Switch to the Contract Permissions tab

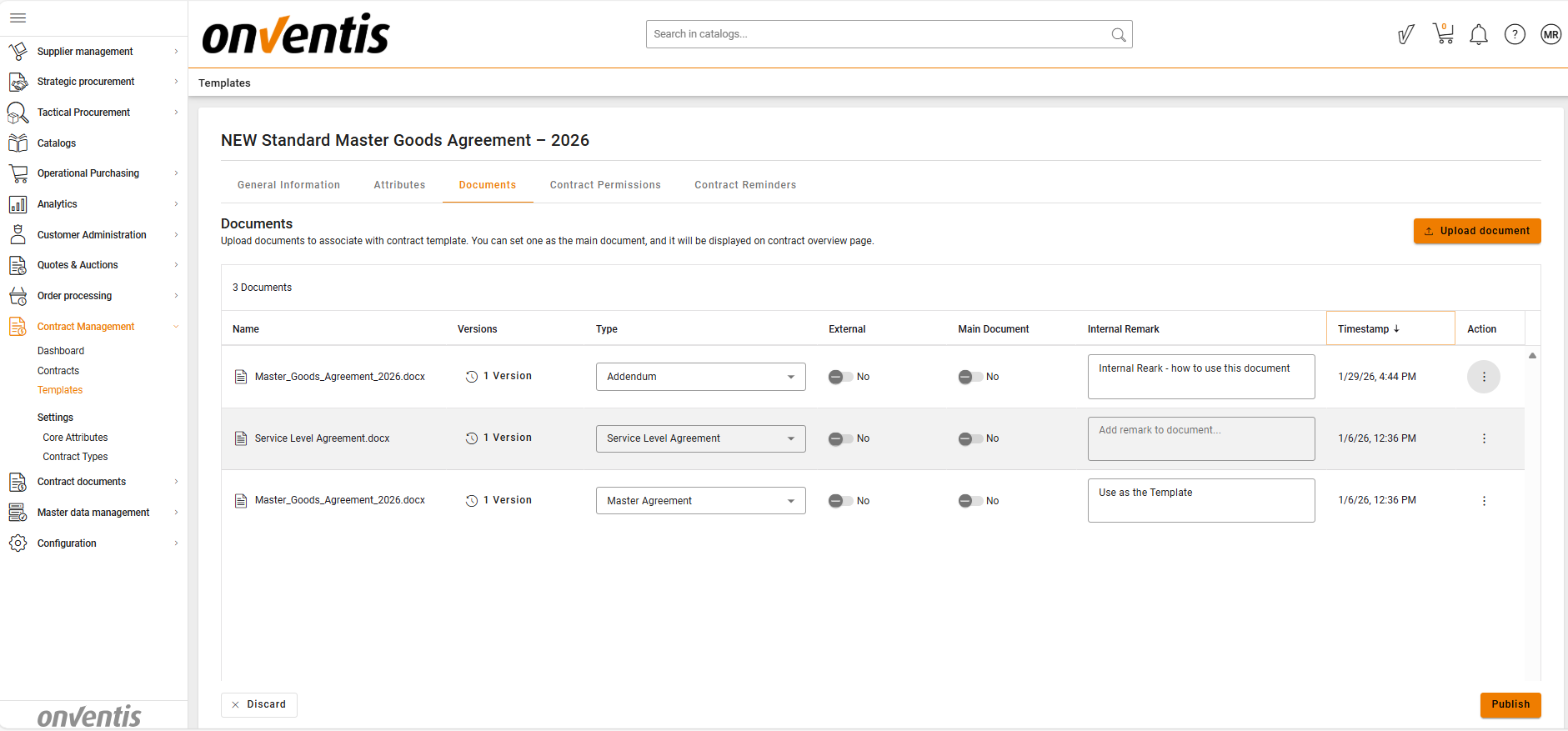pyautogui.click(x=604, y=185)
